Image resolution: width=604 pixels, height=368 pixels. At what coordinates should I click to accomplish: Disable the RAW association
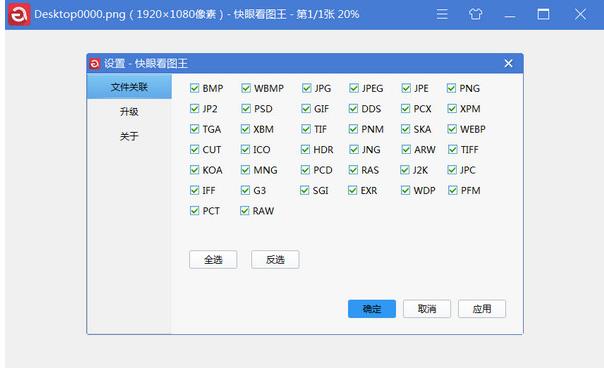pos(245,211)
